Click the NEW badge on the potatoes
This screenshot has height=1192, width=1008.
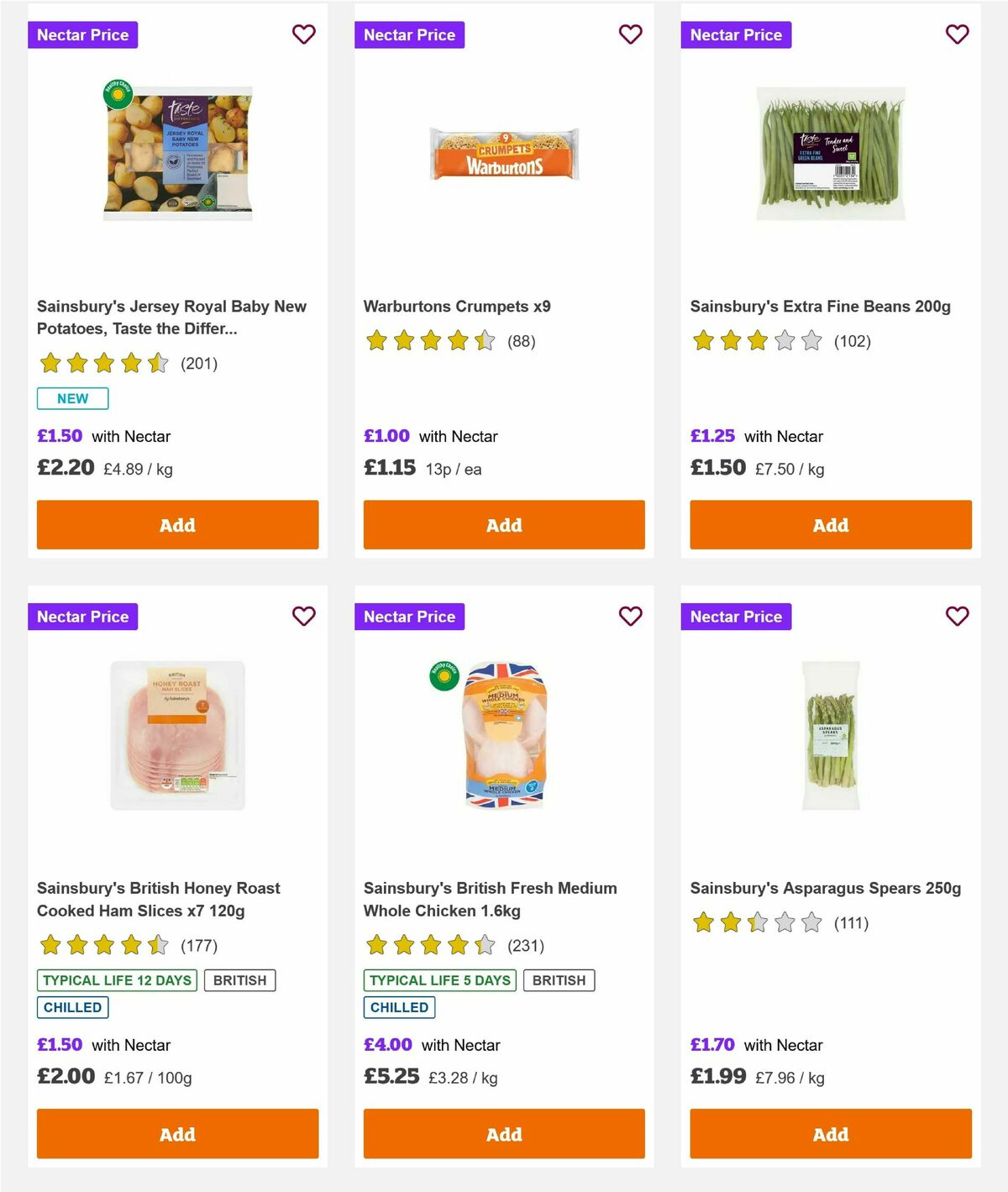click(x=72, y=398)
